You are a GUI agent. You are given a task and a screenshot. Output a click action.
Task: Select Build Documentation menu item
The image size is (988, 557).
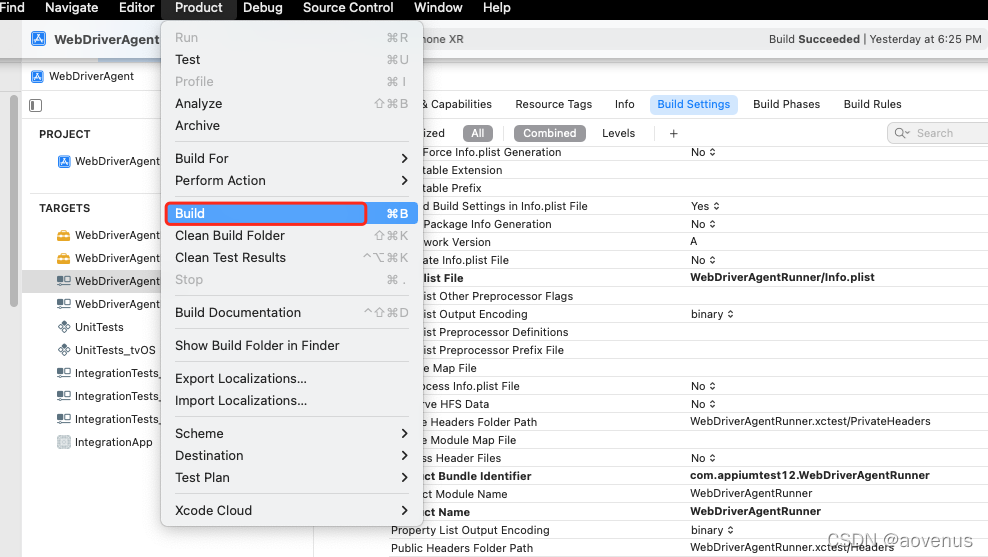pyautogui.click(x=290, y=313)
